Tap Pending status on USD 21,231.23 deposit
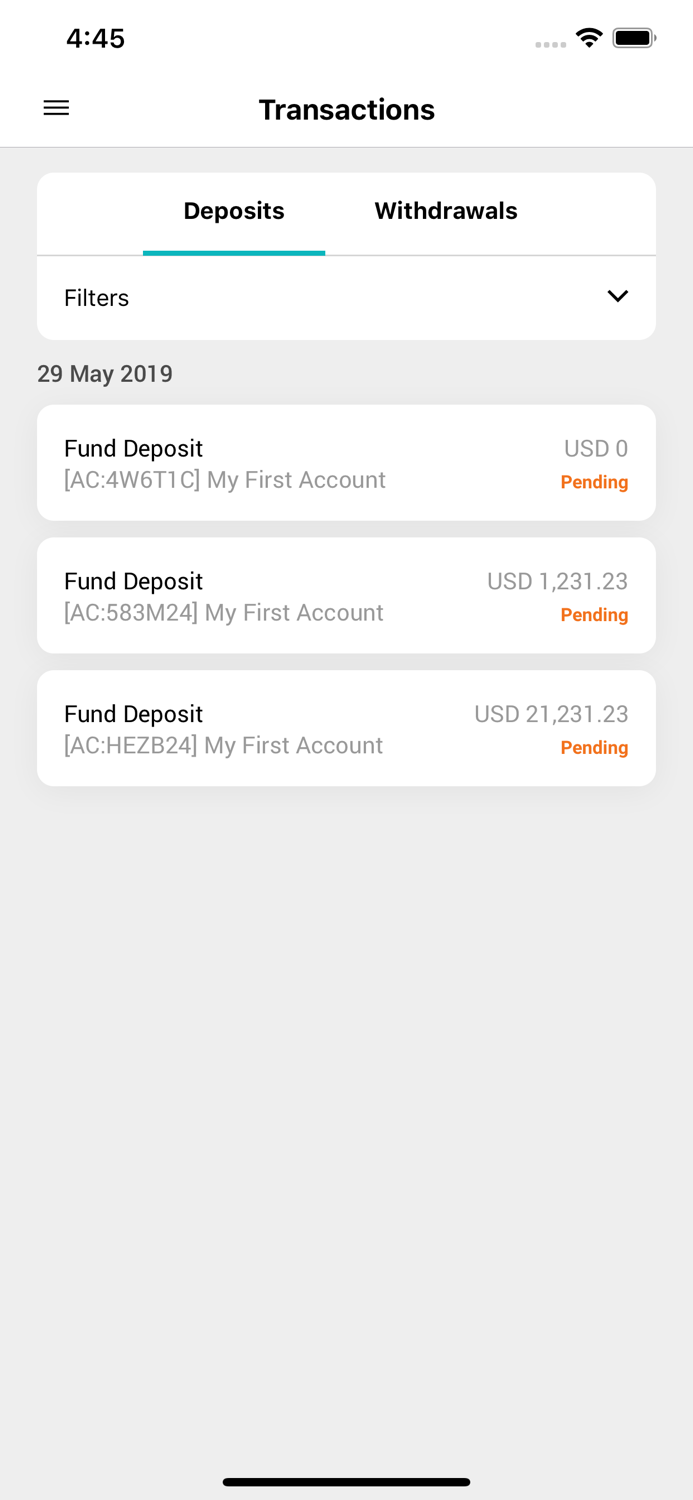 [594, 748]
